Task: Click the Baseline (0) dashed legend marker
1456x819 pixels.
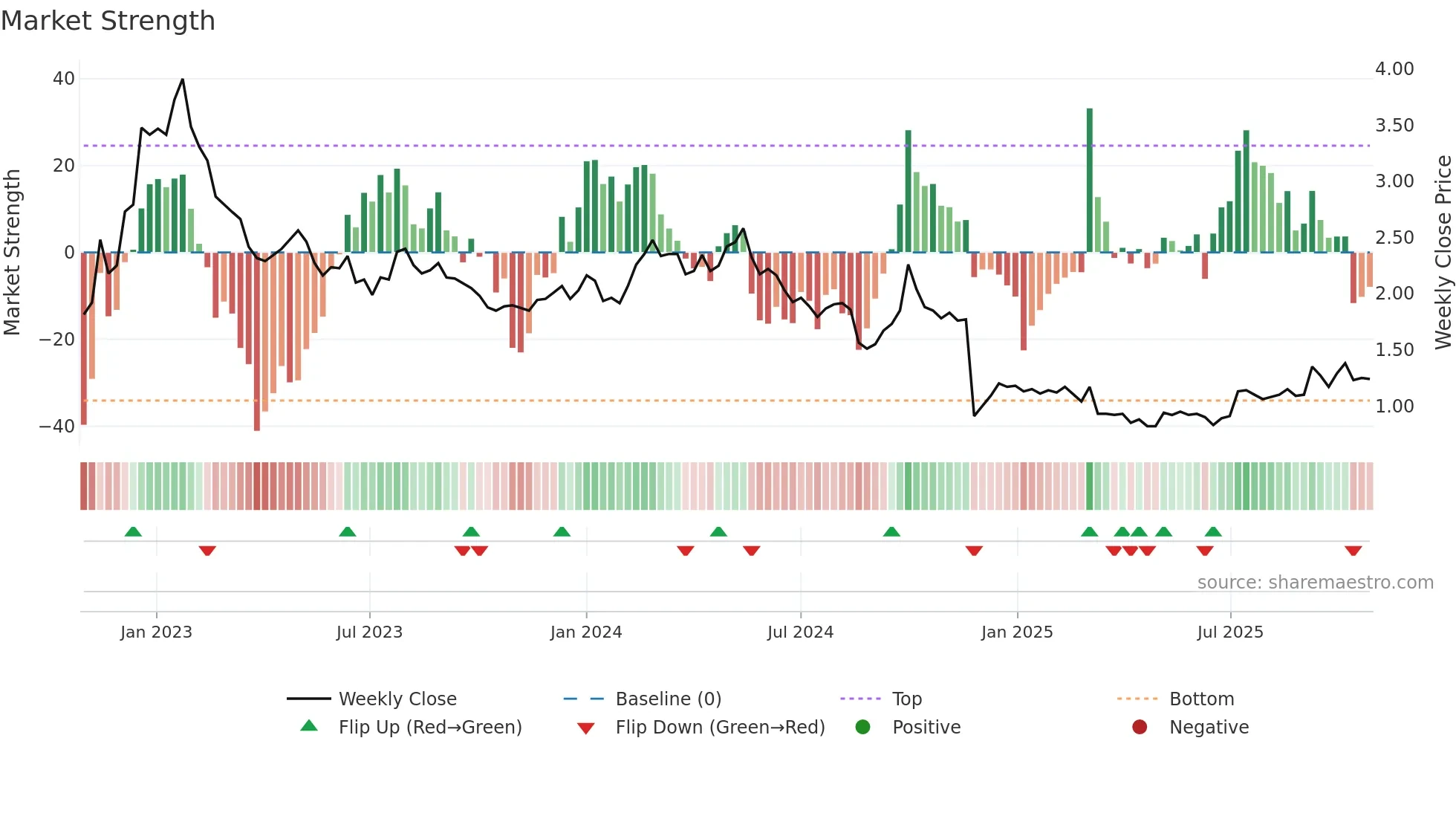Action: 584,699
